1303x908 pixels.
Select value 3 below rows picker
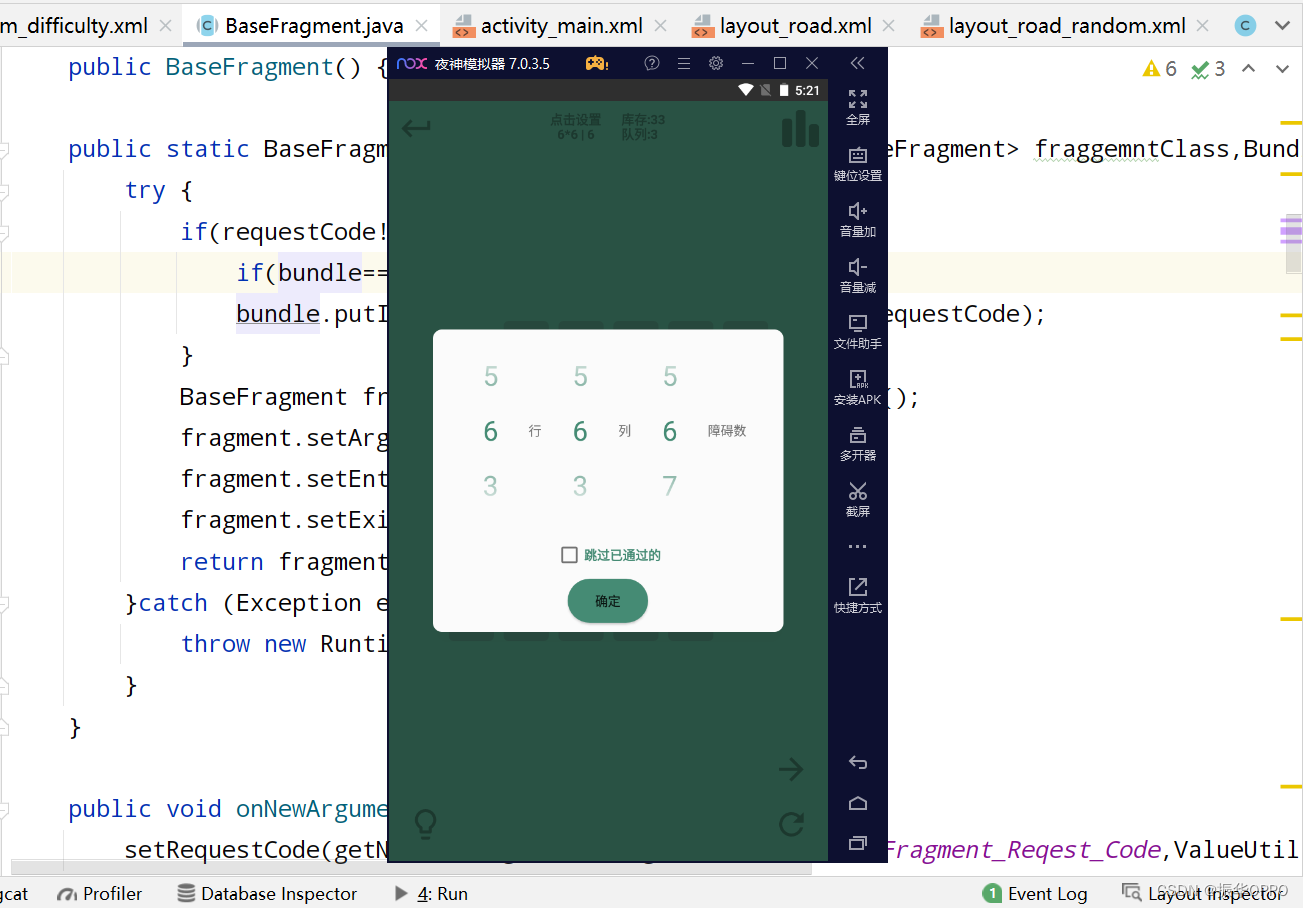(x=490, y=486)
